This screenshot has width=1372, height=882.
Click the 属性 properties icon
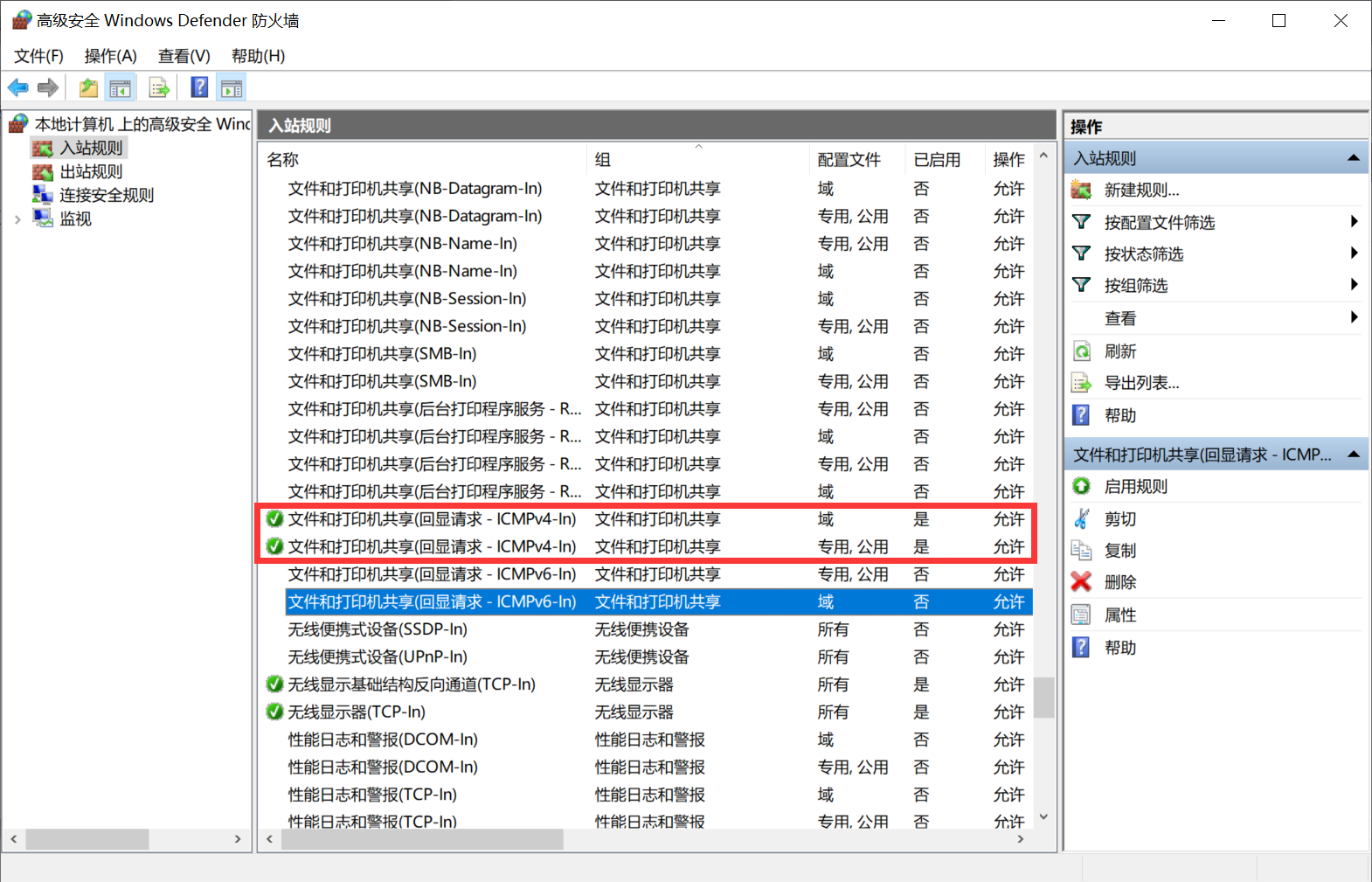[1082, 615]
